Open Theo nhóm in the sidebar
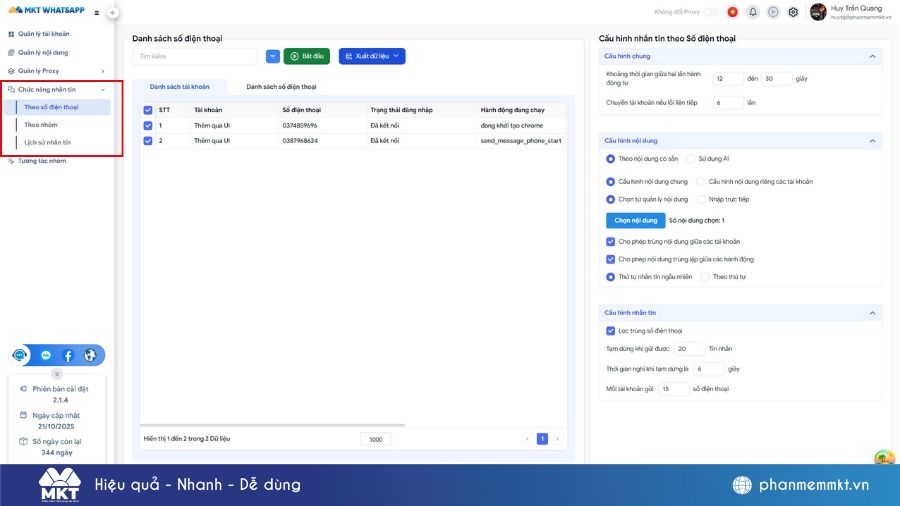900x506 pixels. 41,125
